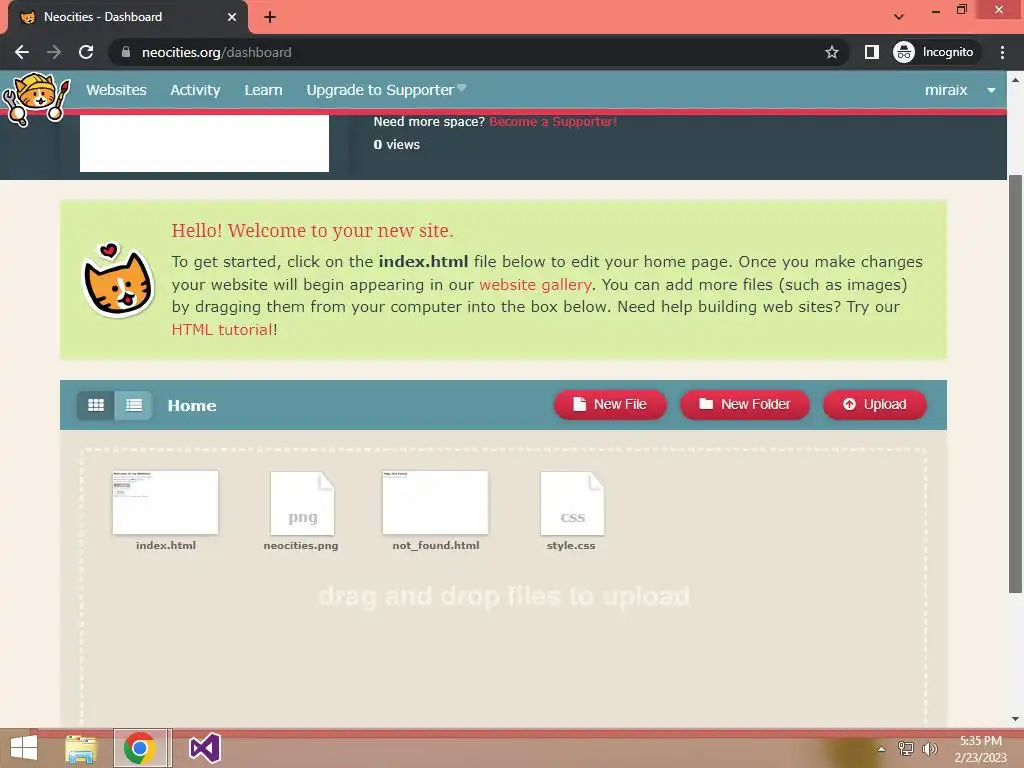
Task: Open Visual Studio from taskbar
Action: click(x=204, y=748)
